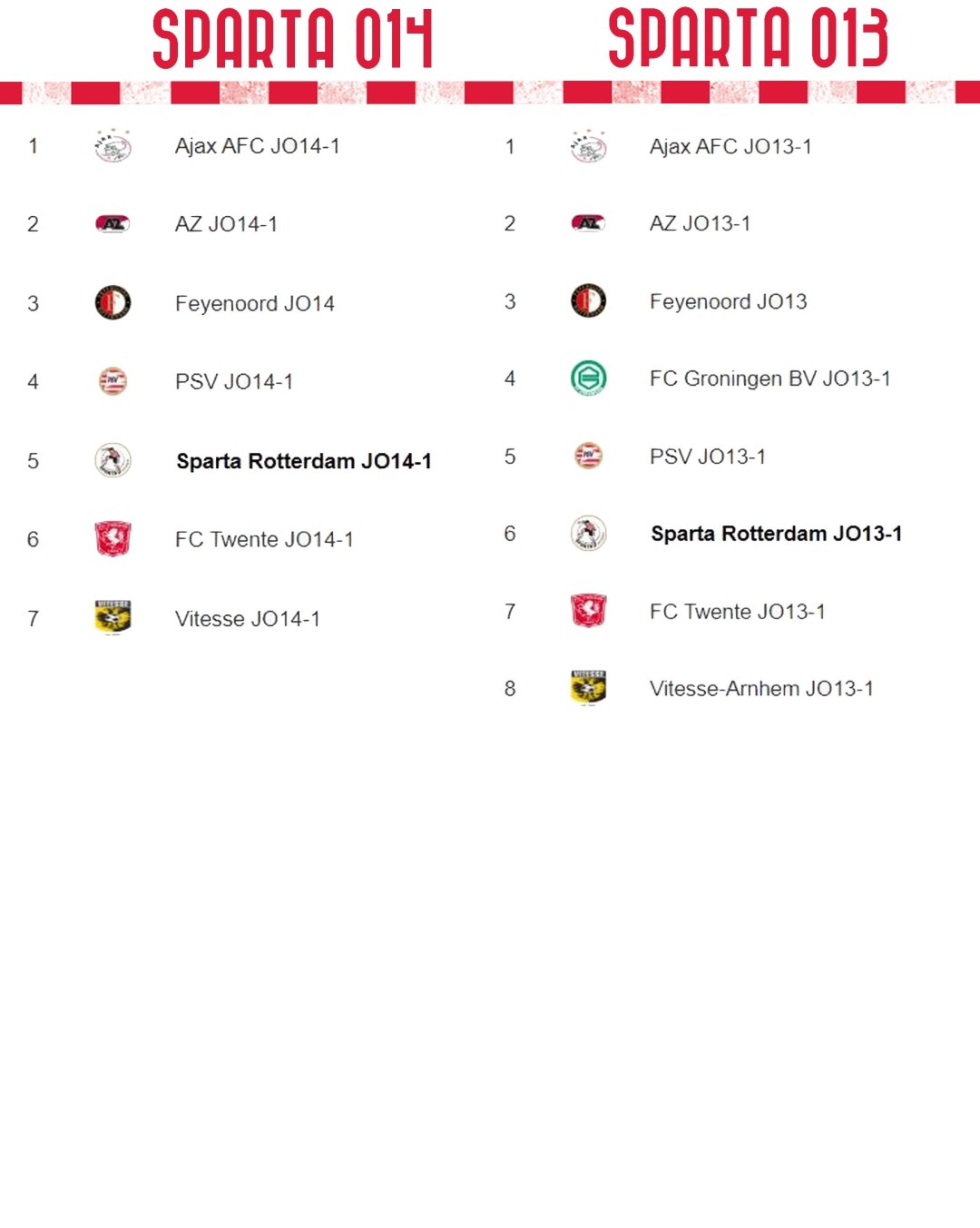Click the Sparta Rotterdam crest in O13 table
The width and height of the screenshot is (980, 1228).
pos(588,533)
